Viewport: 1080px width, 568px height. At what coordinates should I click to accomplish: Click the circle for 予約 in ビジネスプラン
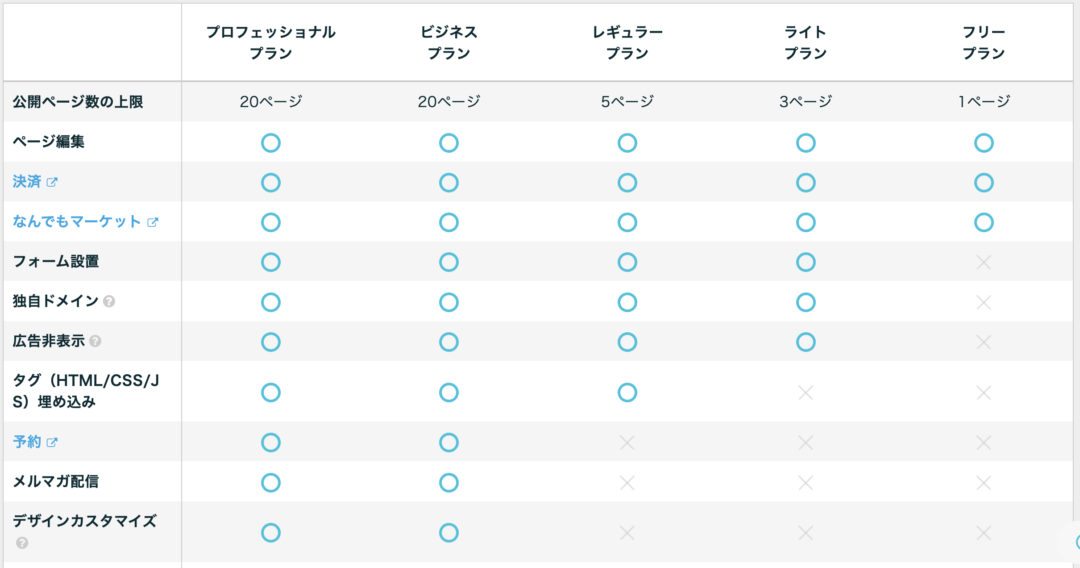pos(448,442)
